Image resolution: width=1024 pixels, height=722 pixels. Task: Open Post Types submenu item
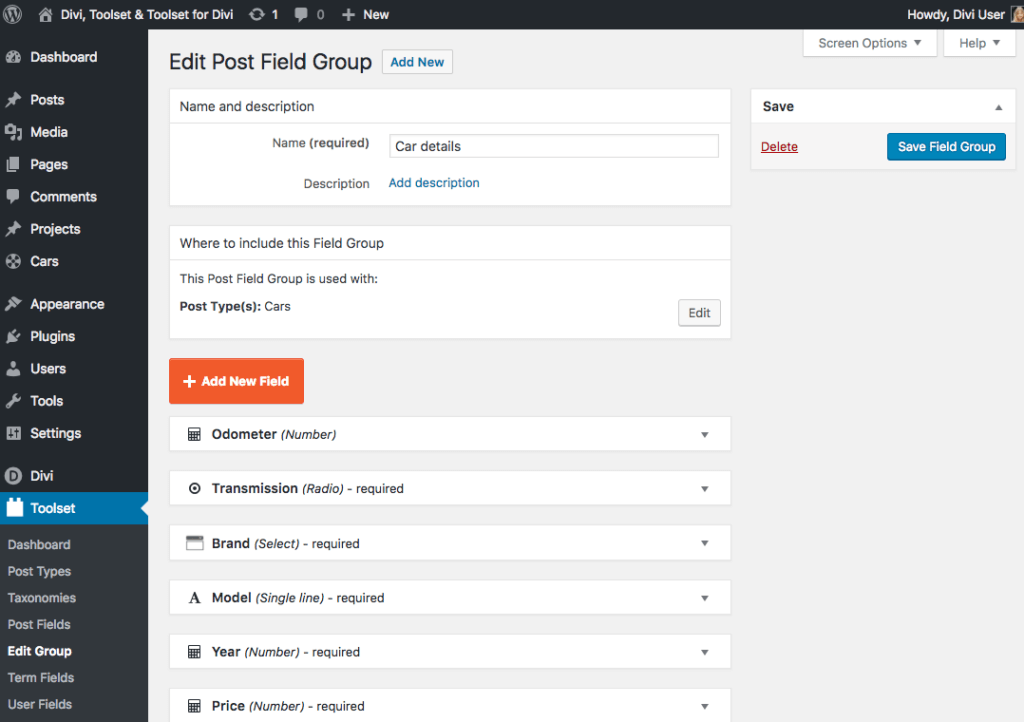point(39,571)
